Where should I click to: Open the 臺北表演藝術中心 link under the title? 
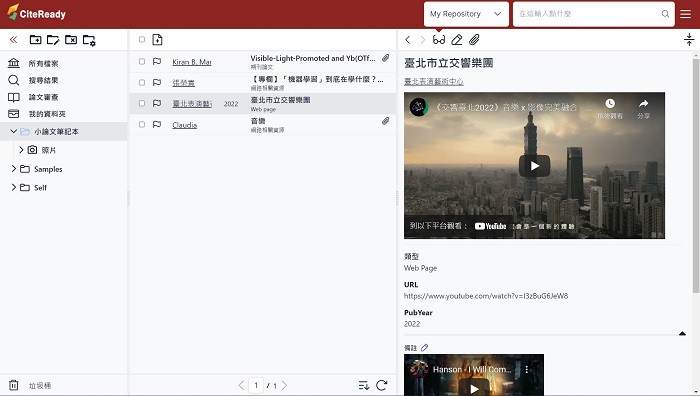433,82
